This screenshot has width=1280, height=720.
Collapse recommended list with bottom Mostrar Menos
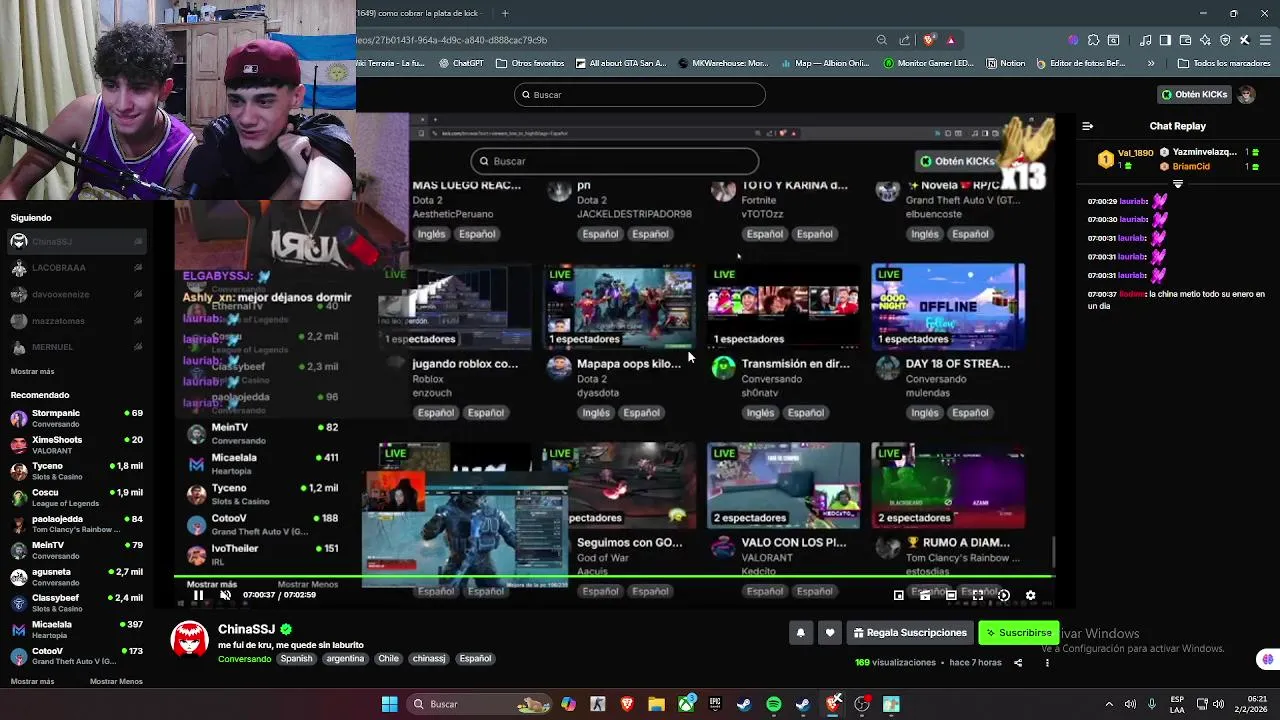click(x=116, y=681)
